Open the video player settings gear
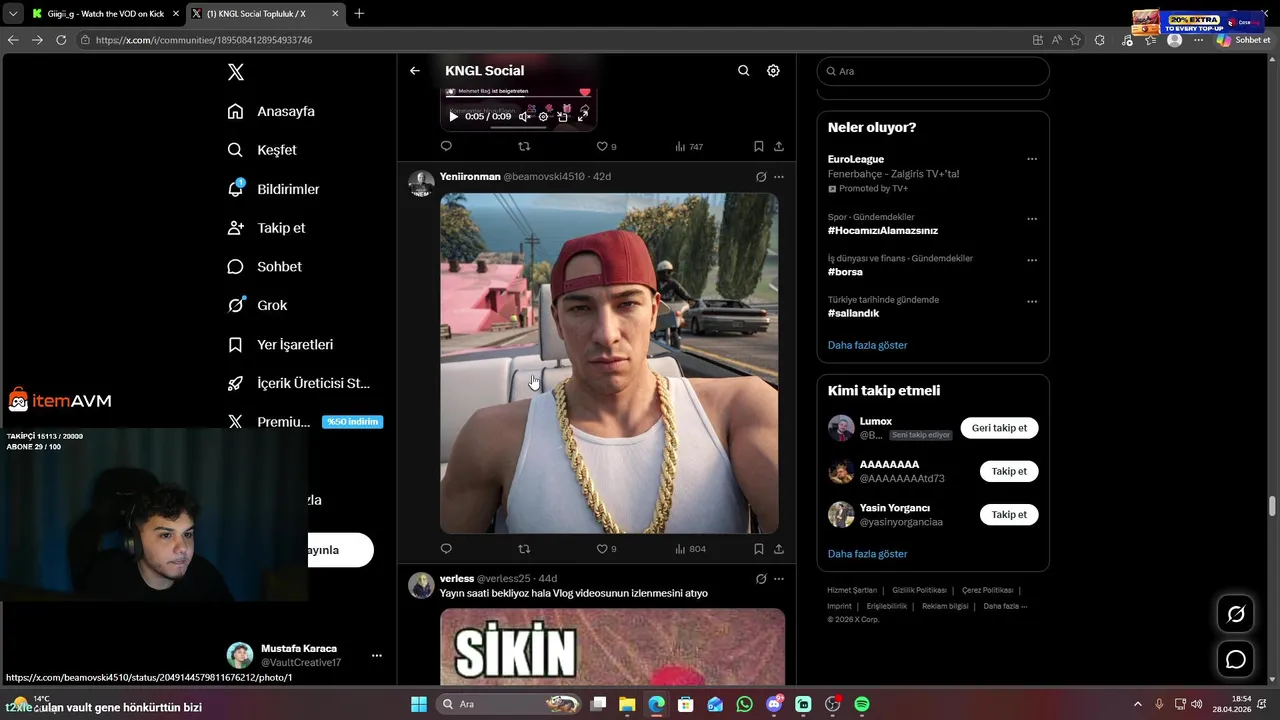The width and height of the screenshot is (1280, 720). coord(543,116)
